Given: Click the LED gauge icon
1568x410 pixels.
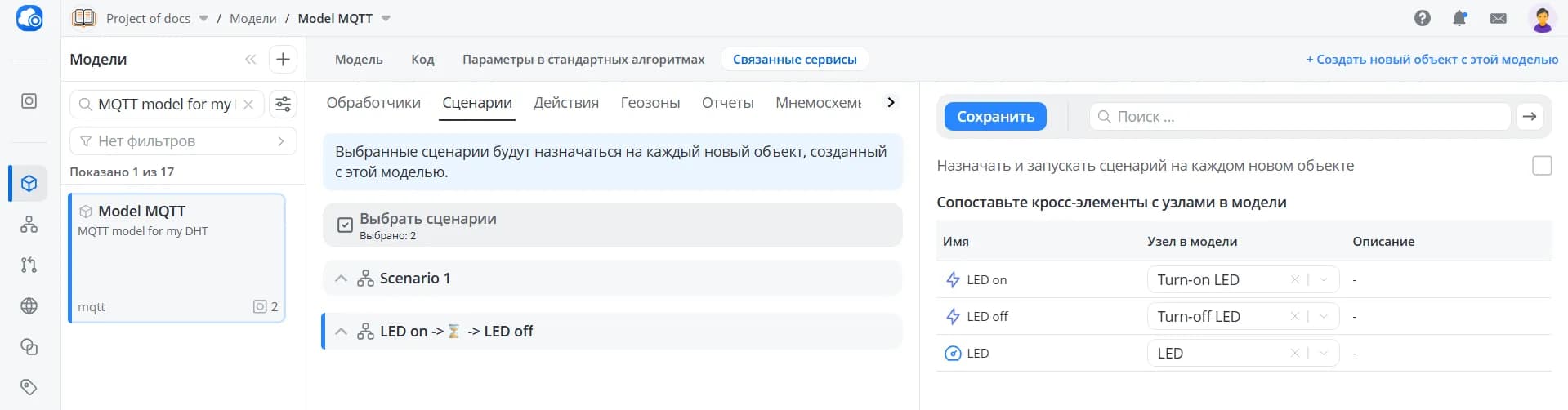Looking at the screenshot, I should click(953, 353).
